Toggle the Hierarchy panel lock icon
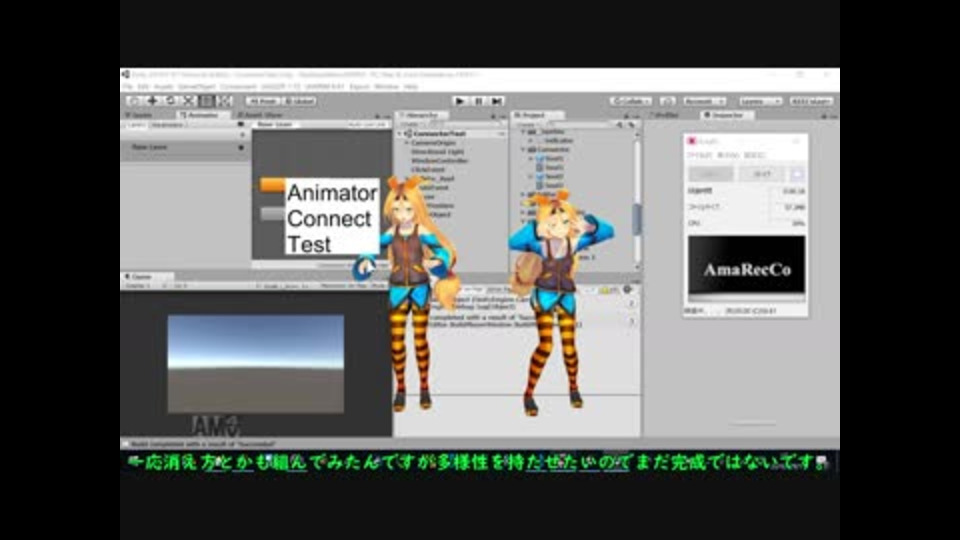The height and width of the screenshot is (540, 960). click(x=493, y=116)
